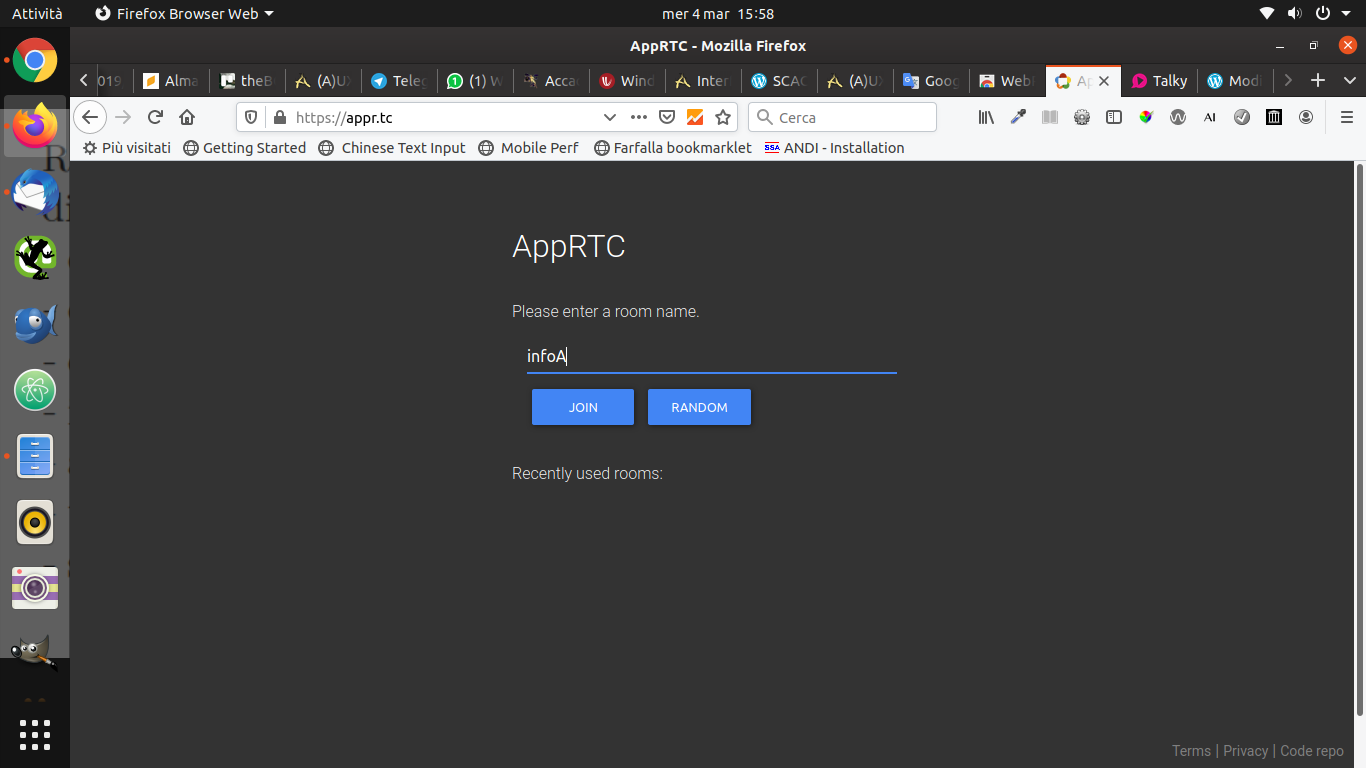This screenshot has width=1366, height=768.
Task: Click the tracking protection shield icon
Action: [252, 117]
